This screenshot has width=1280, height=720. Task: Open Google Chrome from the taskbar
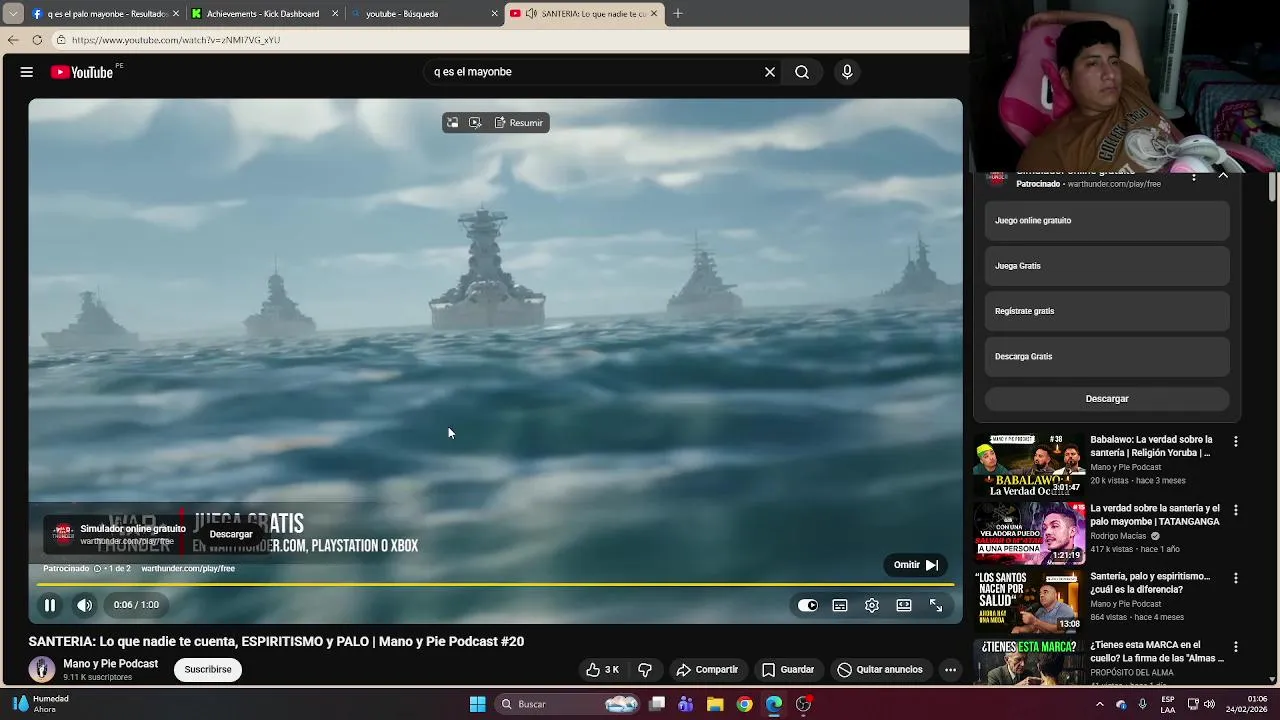pos(745,704)
